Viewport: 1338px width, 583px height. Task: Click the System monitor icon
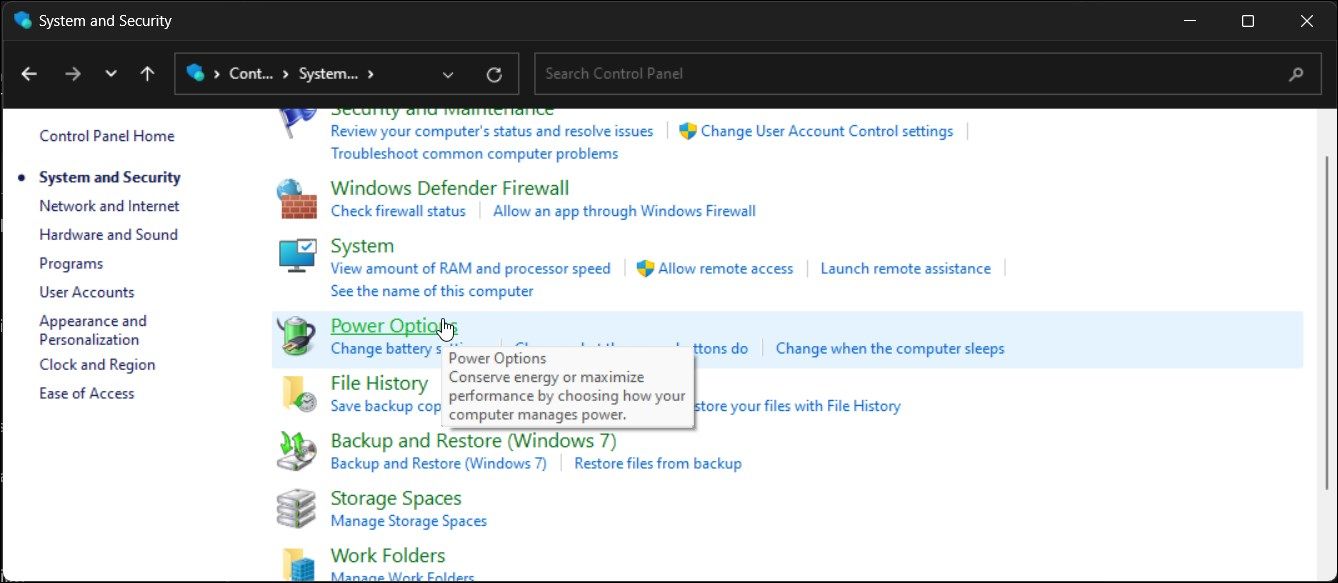pyautogui.click(x=295, y=255)
